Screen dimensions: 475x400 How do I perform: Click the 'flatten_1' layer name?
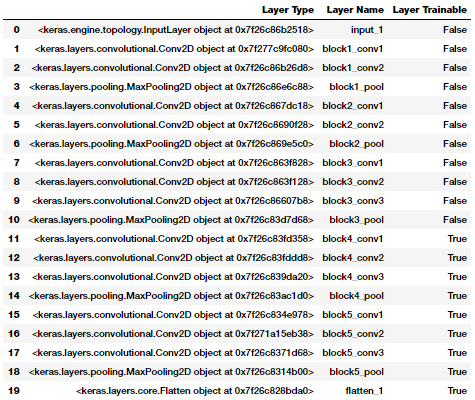point(364,391)
